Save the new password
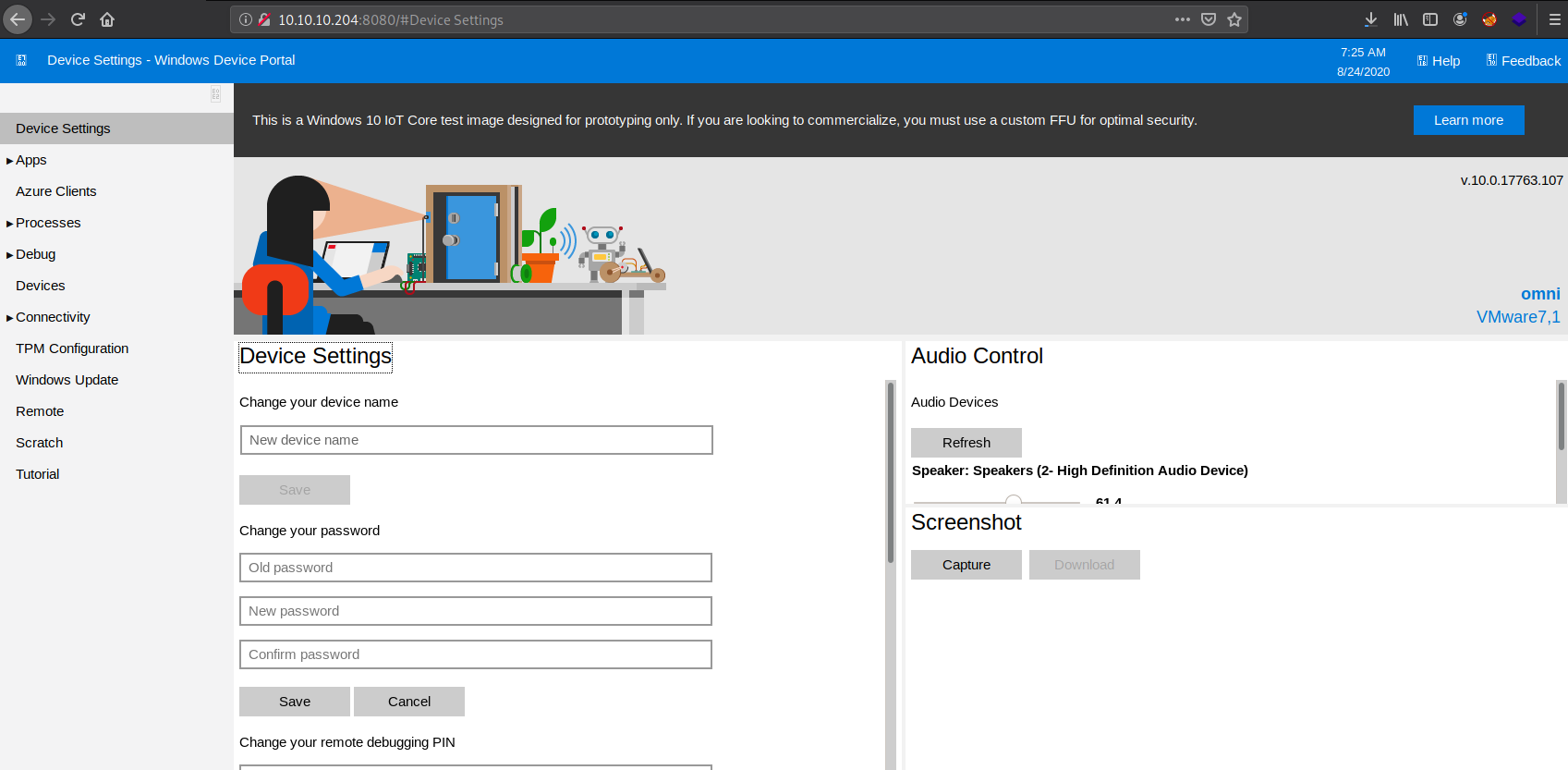The height and width of the screenshot is (770, 1568). [295, 702]
